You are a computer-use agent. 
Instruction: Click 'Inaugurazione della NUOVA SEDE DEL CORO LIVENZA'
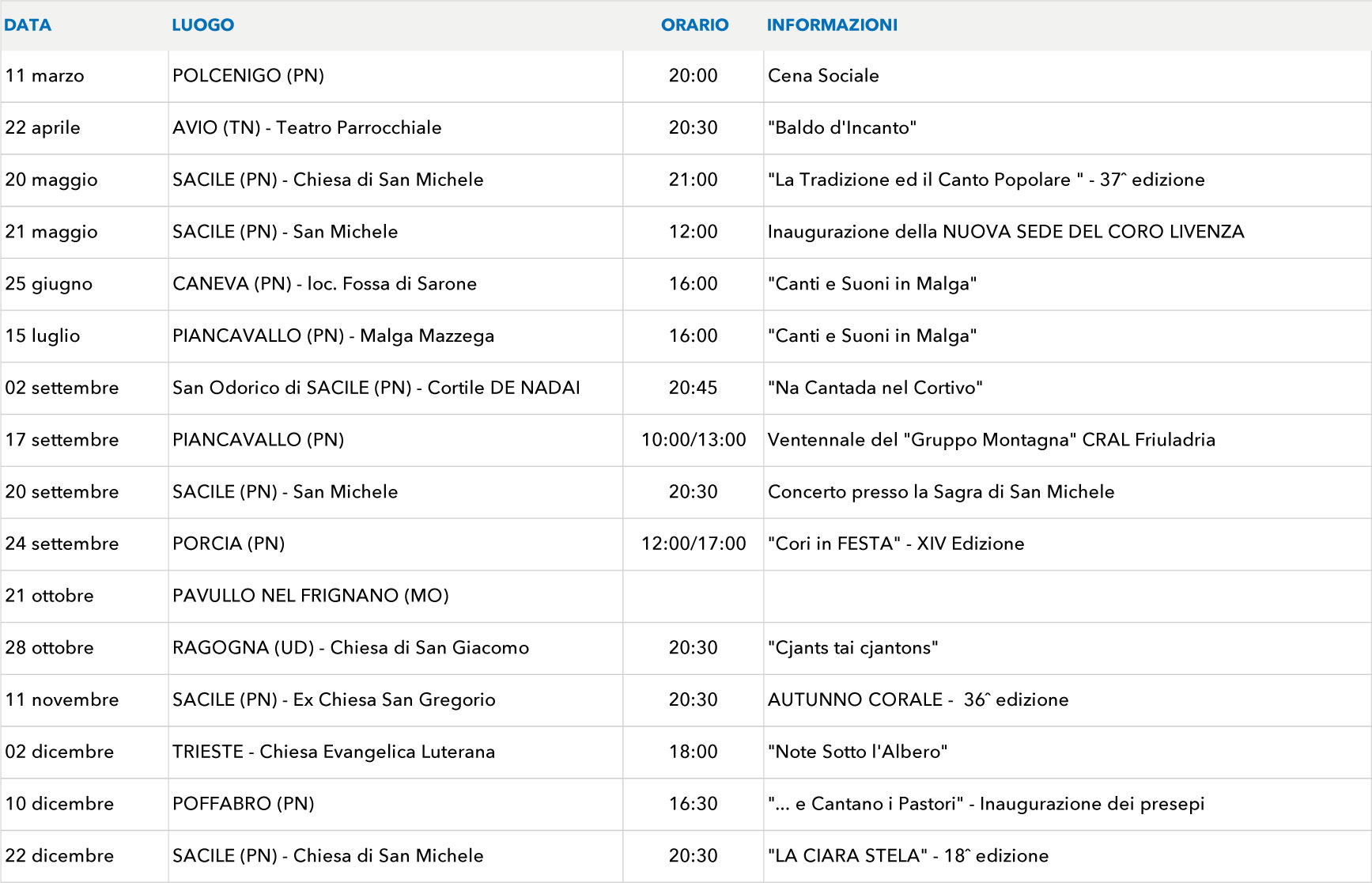coord(1006,232)
